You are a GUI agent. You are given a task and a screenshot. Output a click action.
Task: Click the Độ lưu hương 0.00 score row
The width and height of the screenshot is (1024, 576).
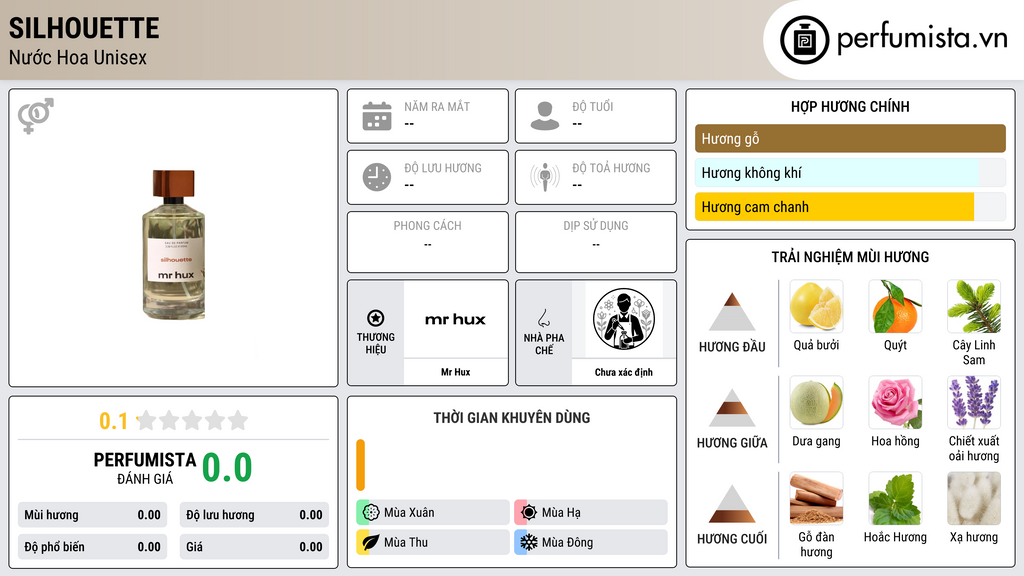tap(254, 515)
